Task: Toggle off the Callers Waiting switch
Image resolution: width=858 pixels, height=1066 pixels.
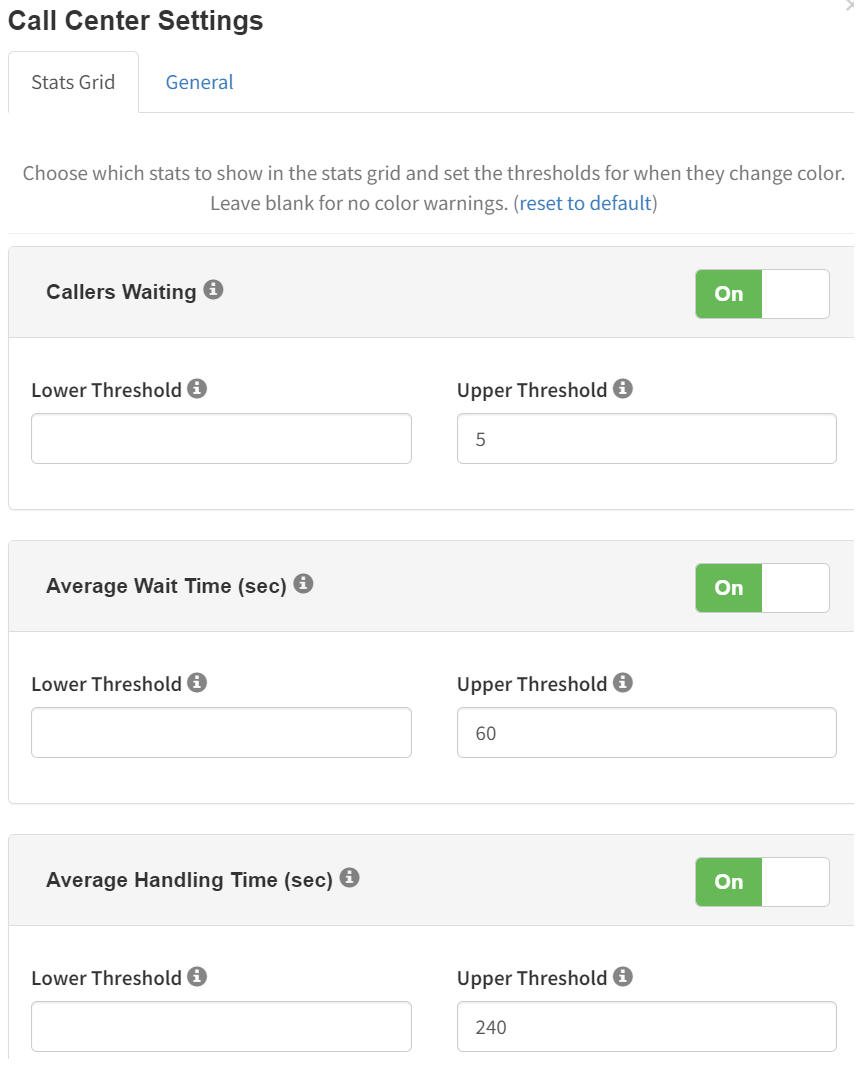Action: point(762,294)
